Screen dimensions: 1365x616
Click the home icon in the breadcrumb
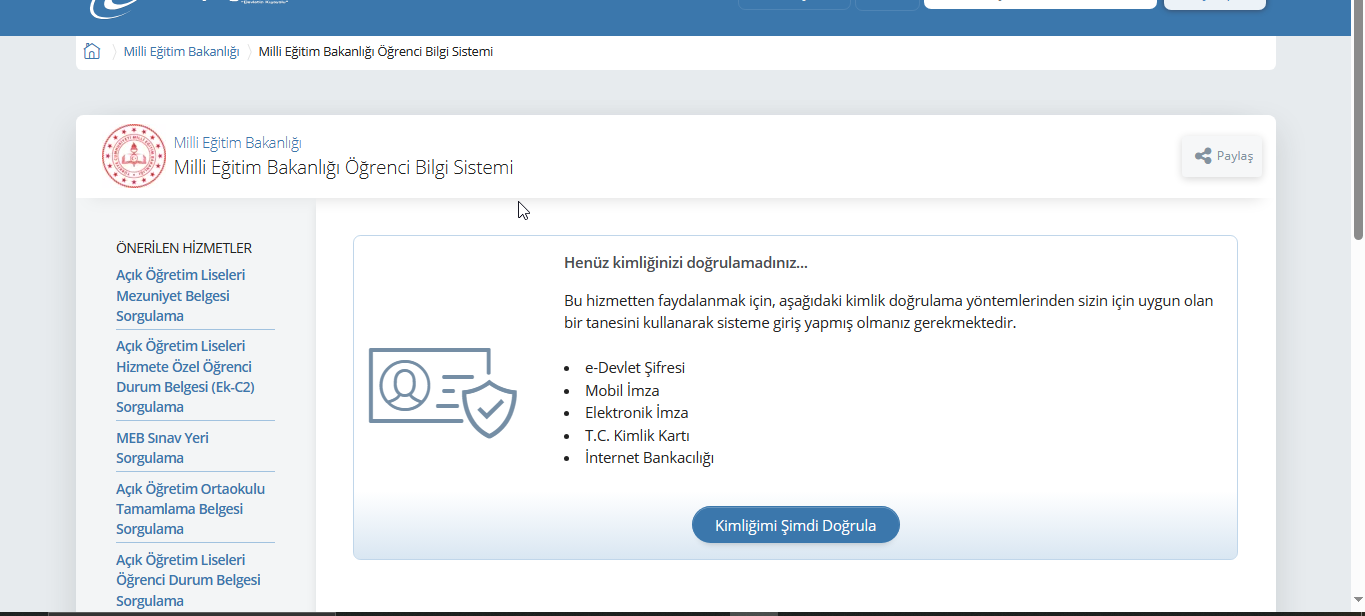(x=92, y=51)
